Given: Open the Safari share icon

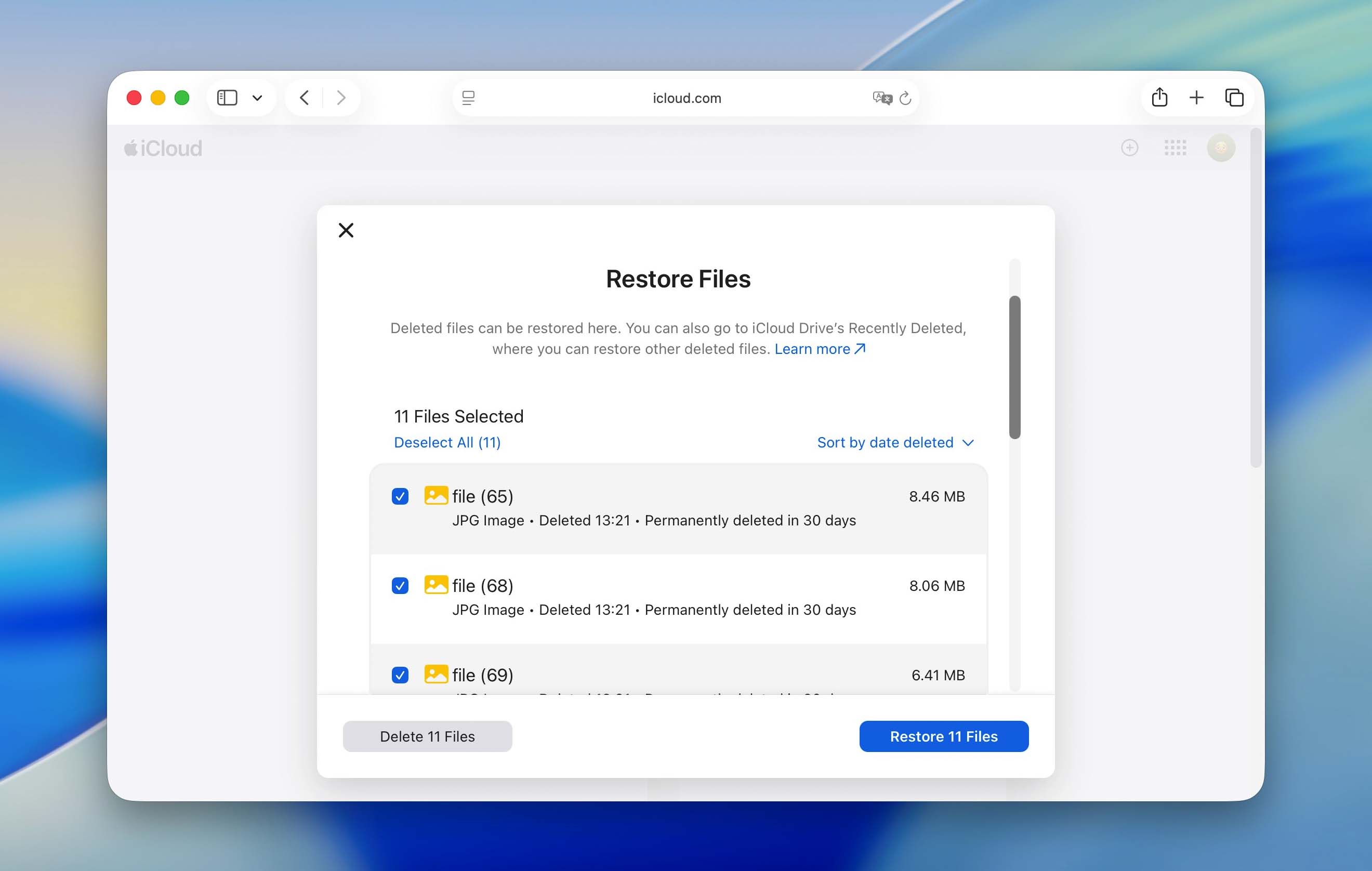Looking at the screenshot, I should pyautogui.click(x=1159, y=97).
